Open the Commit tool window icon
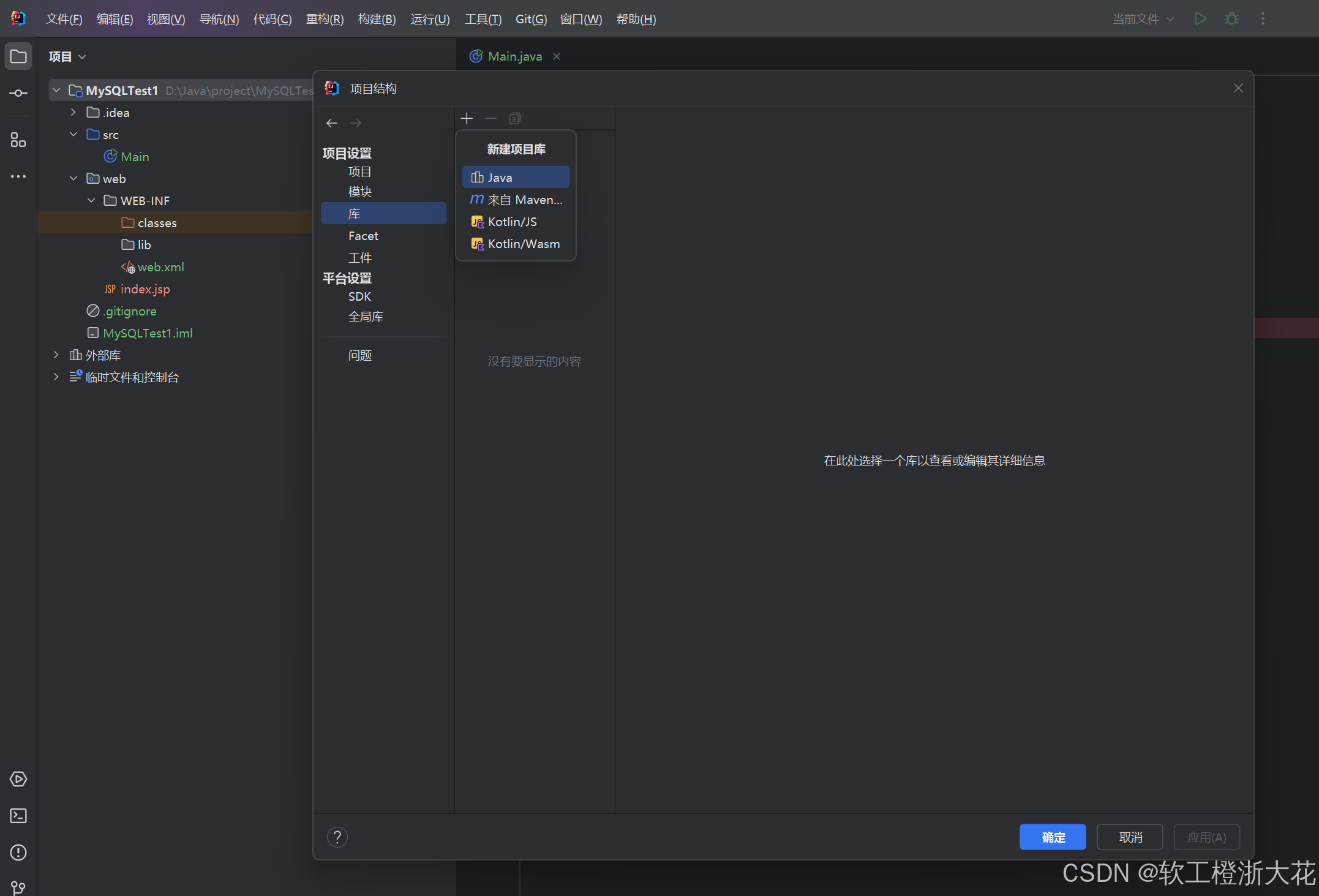Image resolution: width=1319 pixels, height=896 pixels. 18,93
